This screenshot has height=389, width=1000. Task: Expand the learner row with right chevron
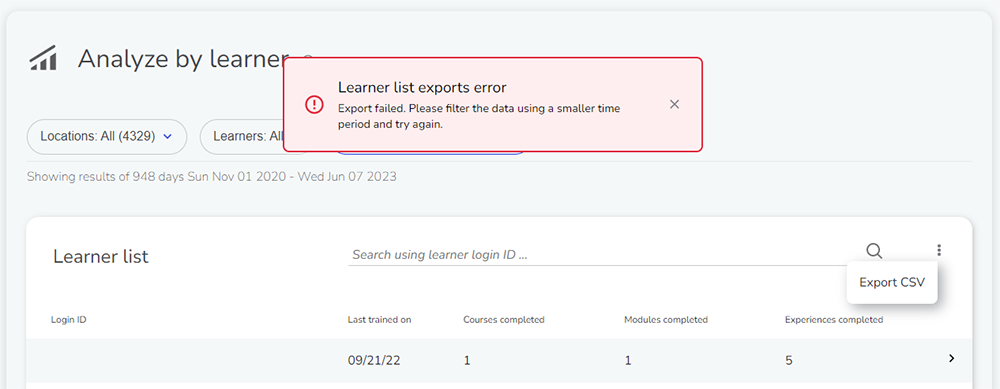tap(952, 359)
